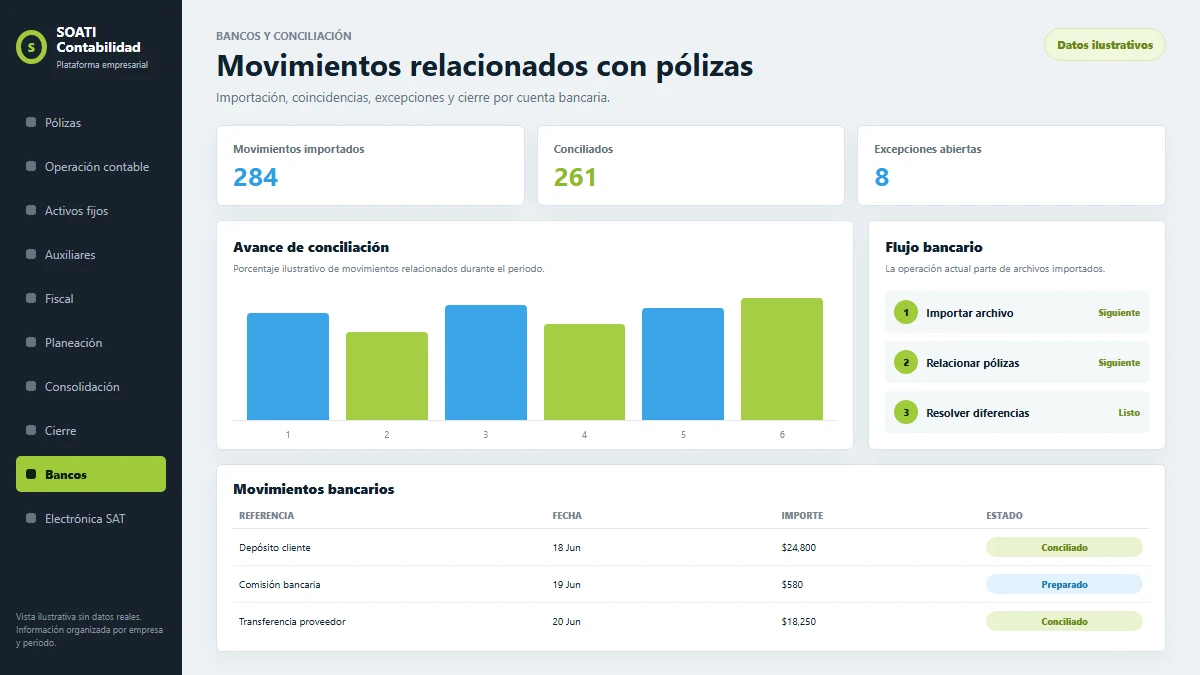Click the blue bar labeled 5

(x=683, y=364)
